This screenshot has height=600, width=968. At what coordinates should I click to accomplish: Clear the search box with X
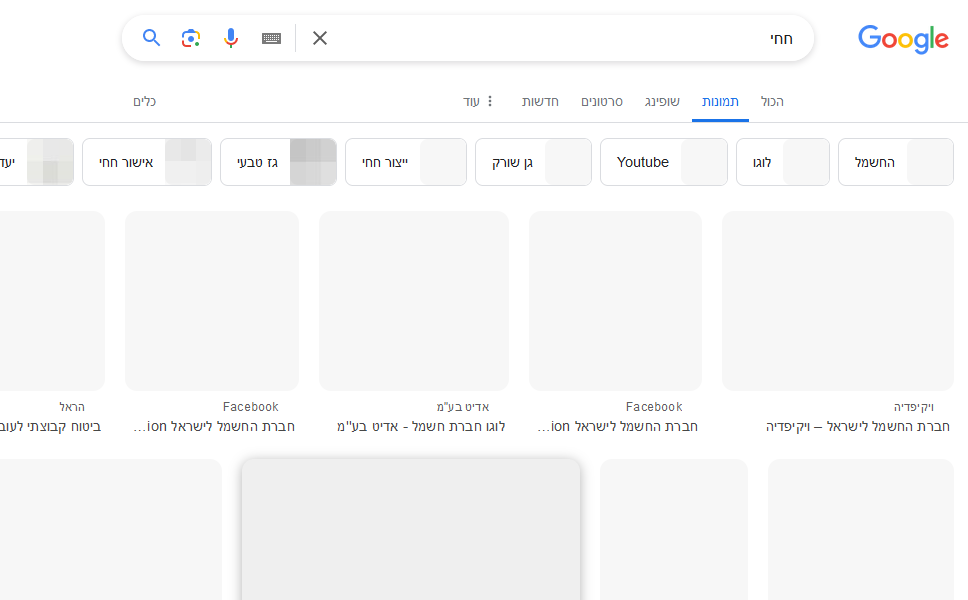tap(320, 38)
